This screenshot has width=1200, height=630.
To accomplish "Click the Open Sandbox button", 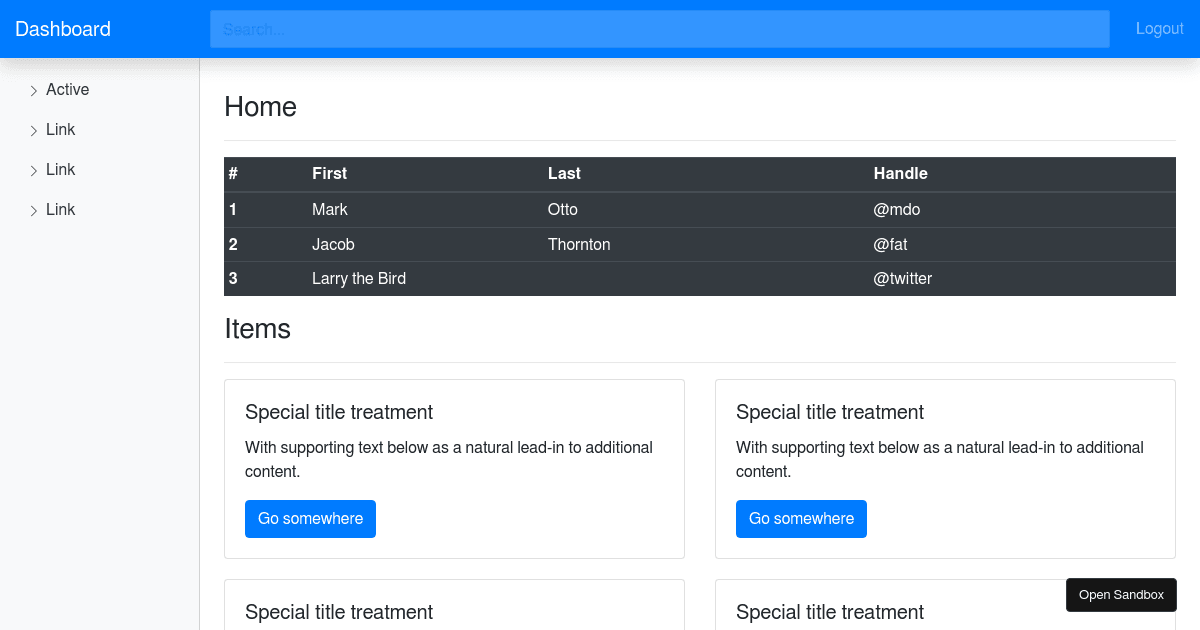I will tap(1121, 594).
